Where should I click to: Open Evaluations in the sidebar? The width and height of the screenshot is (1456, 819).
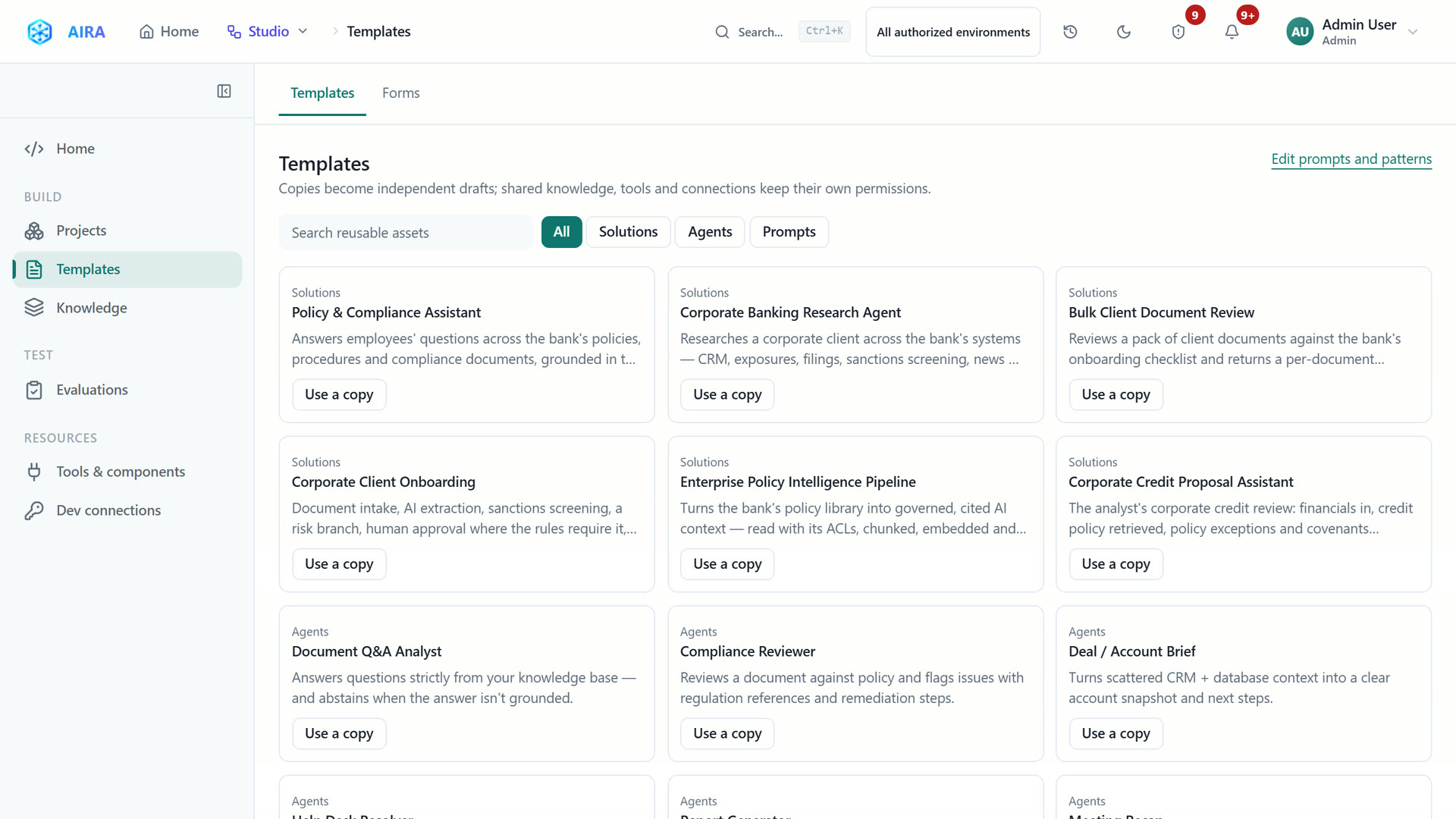point(127,390)
